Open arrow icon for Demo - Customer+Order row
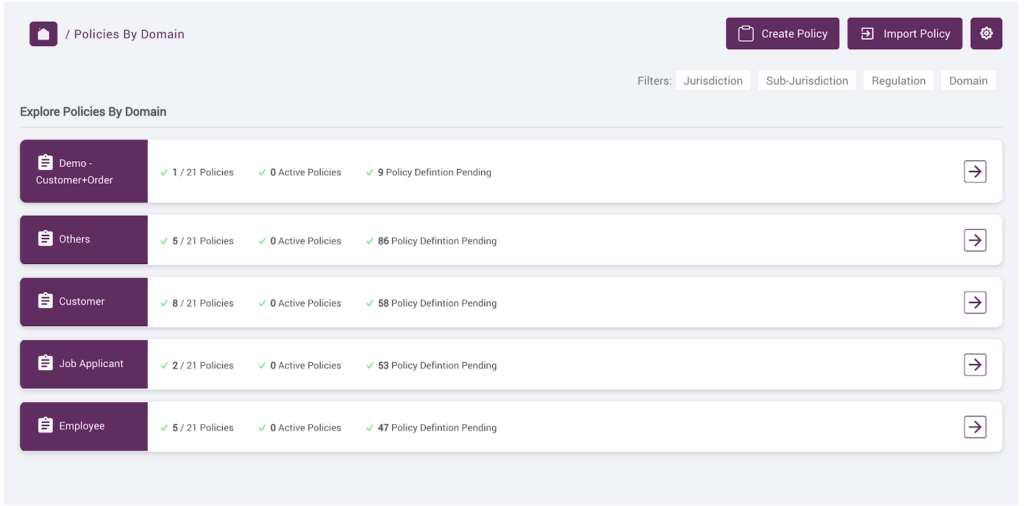The width and height of the screenshot is (1024, 506). 974,172
